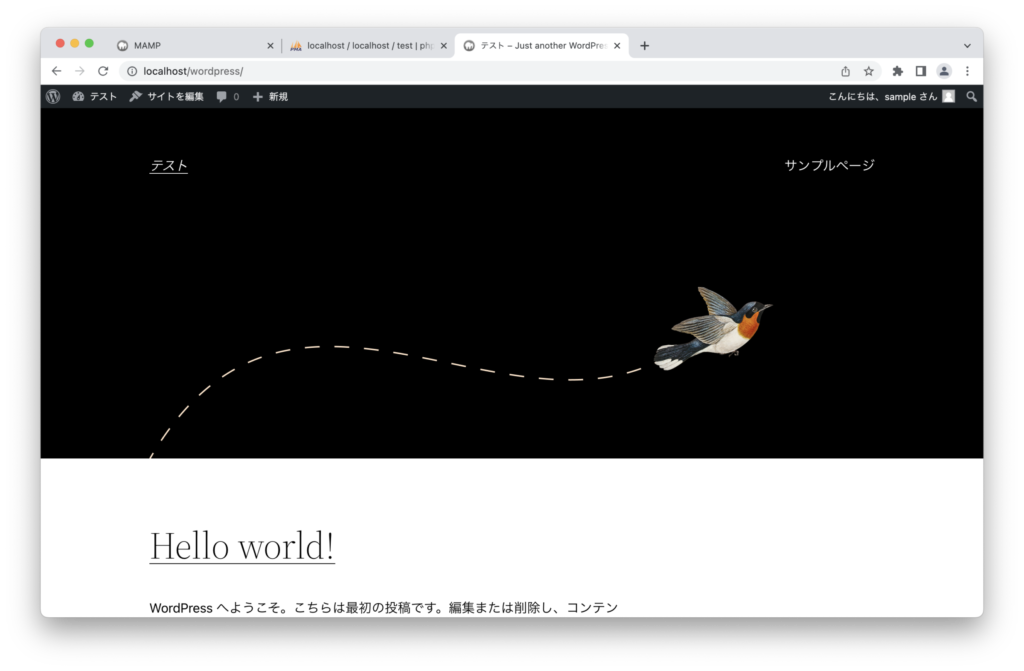The width and height of the screenshot is (1024, 671).
Task: Open Chrome's three-dot menu
Action: tap(967, 71)
